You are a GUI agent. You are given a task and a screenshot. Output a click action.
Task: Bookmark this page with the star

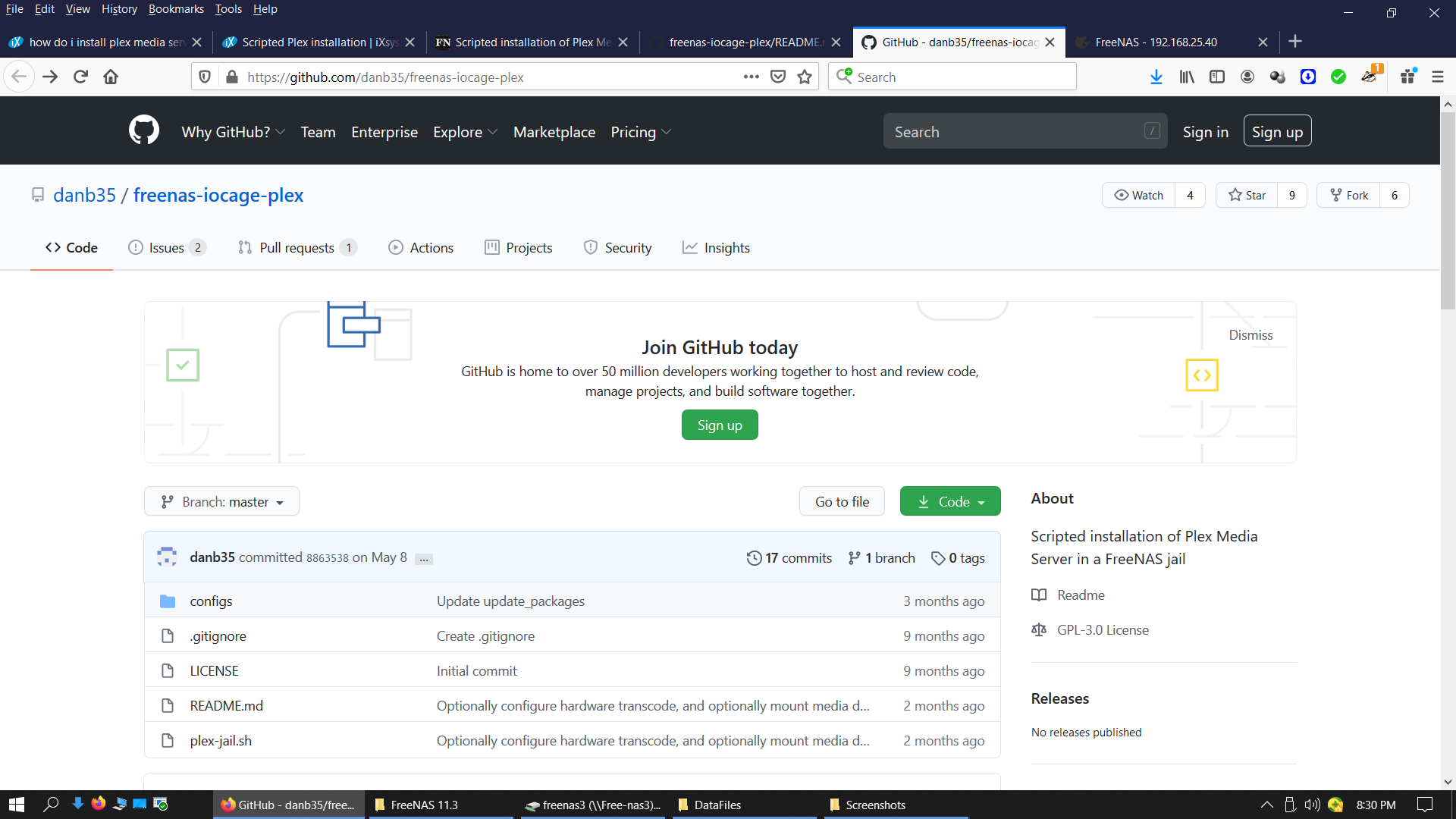tap(805, 77)
